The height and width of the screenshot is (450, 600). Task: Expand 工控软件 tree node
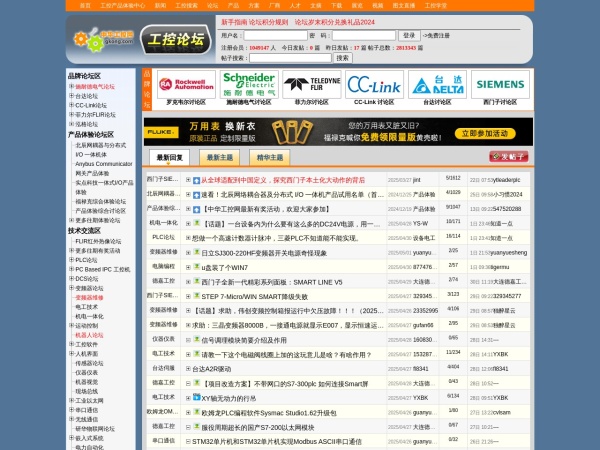[71, 344]
